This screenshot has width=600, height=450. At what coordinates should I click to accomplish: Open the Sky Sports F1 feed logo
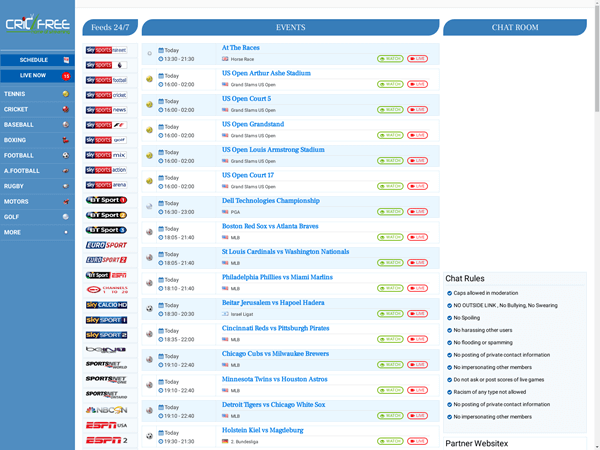point(106,125)
